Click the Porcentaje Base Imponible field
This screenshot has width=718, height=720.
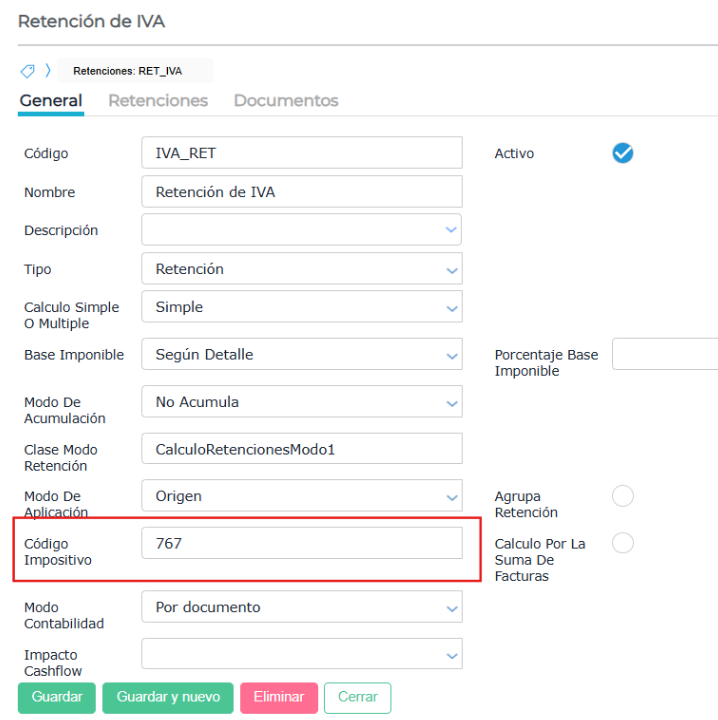(664, 354)
